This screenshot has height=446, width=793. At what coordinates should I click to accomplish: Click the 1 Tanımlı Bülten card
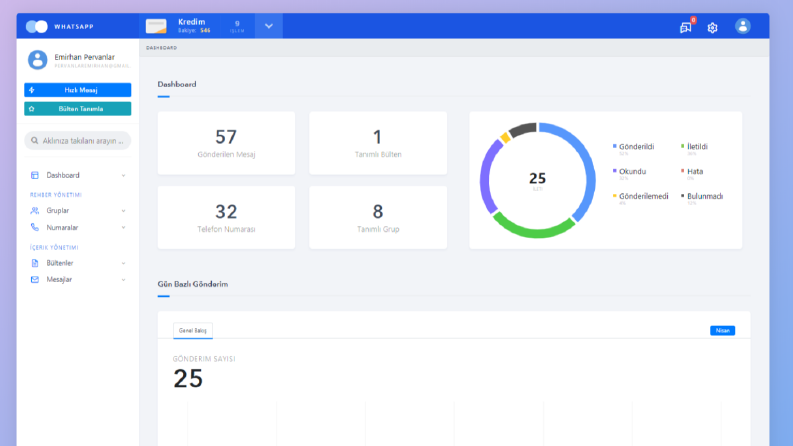(378, 143)
